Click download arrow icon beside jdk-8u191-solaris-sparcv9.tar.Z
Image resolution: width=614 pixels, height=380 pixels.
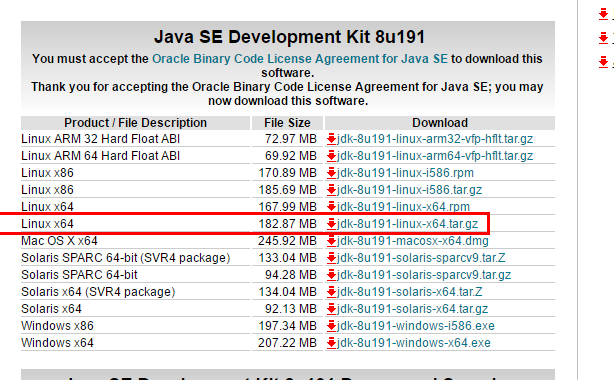point(331,258)
